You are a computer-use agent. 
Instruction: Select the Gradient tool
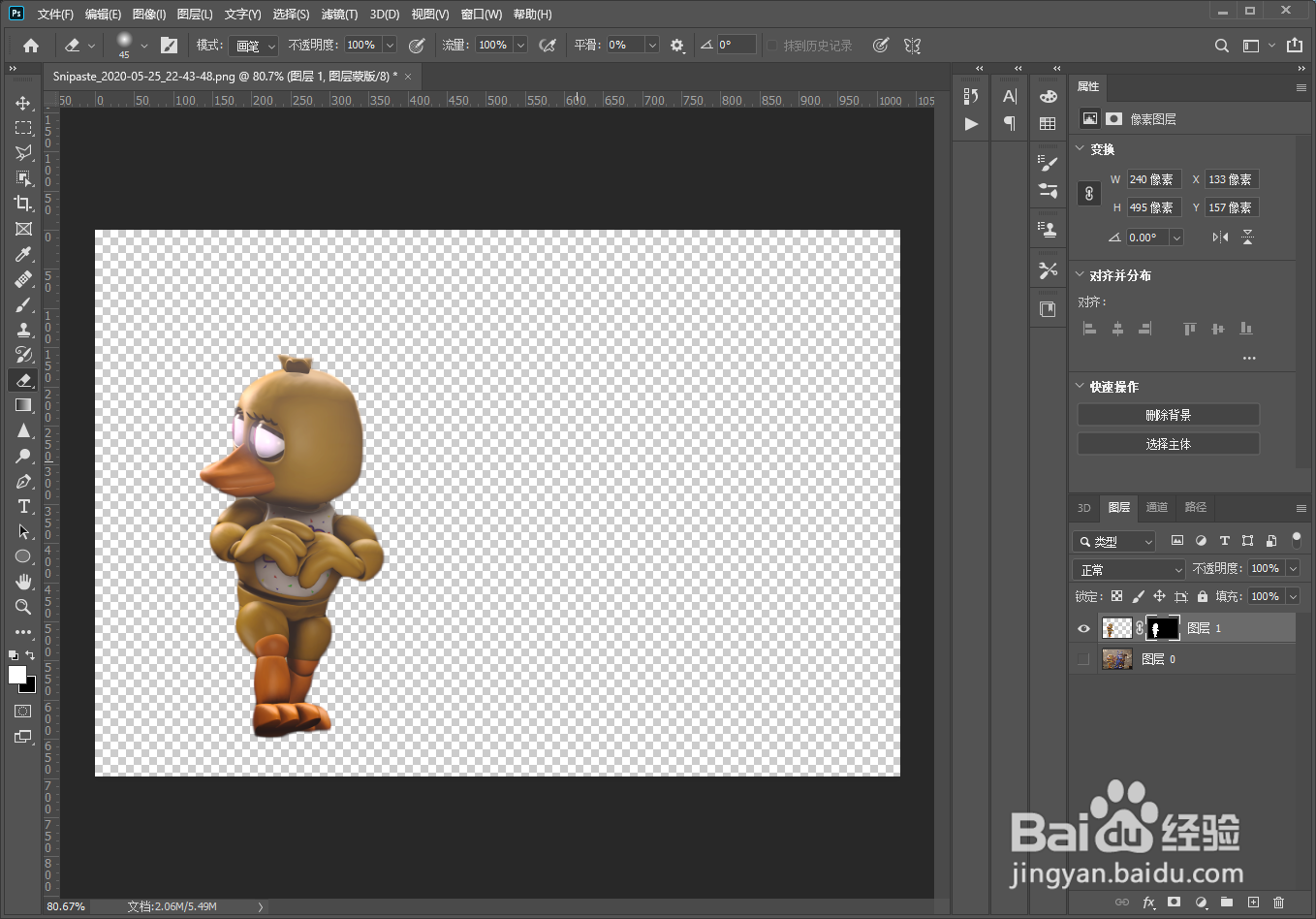pyautogui.click(x=23, y=405)
